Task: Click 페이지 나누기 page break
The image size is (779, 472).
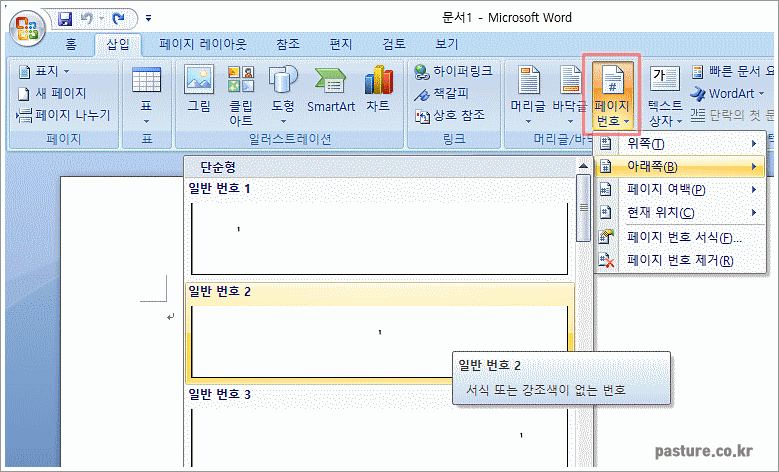Action: pos(63,116)
